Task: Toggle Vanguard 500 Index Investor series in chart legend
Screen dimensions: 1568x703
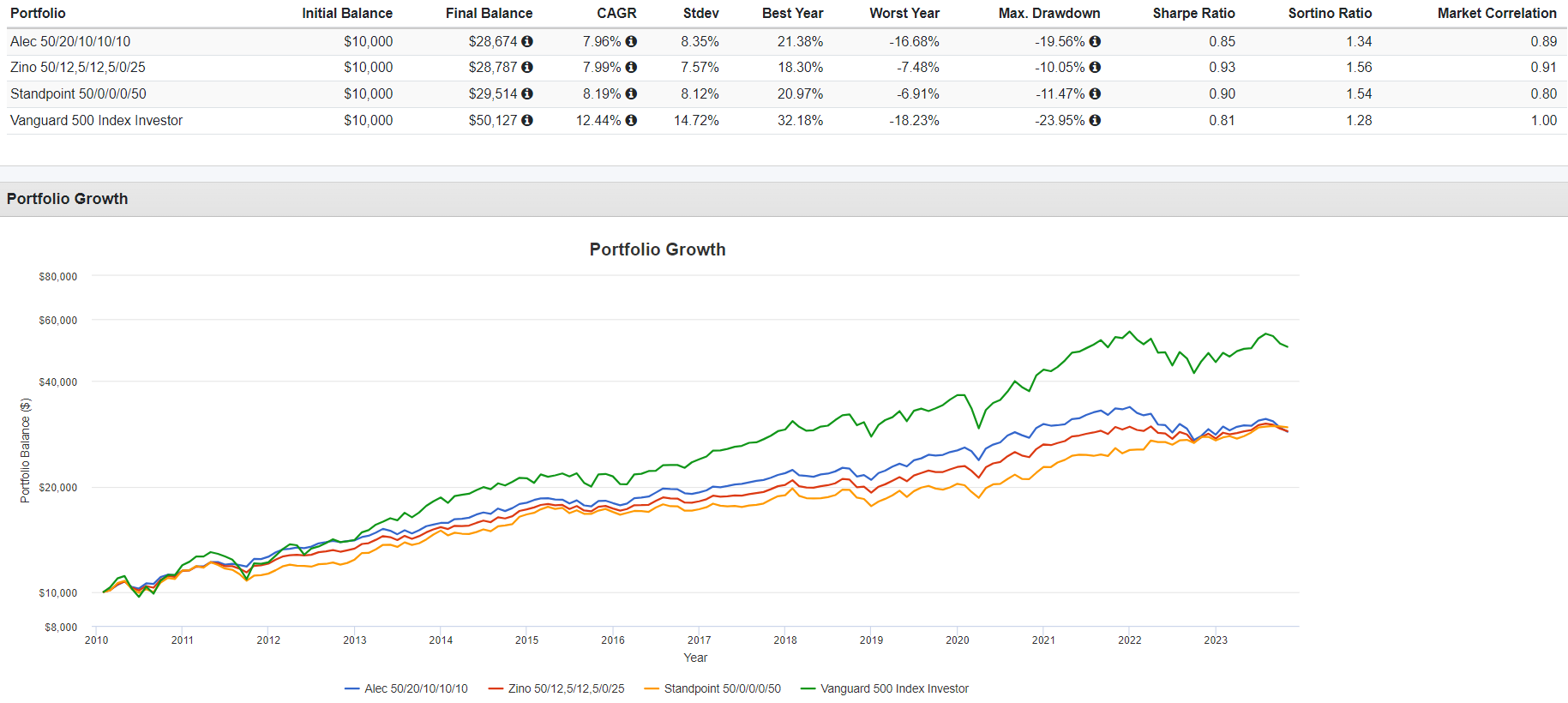Action: pyautogui.click(x=893, y=688)
